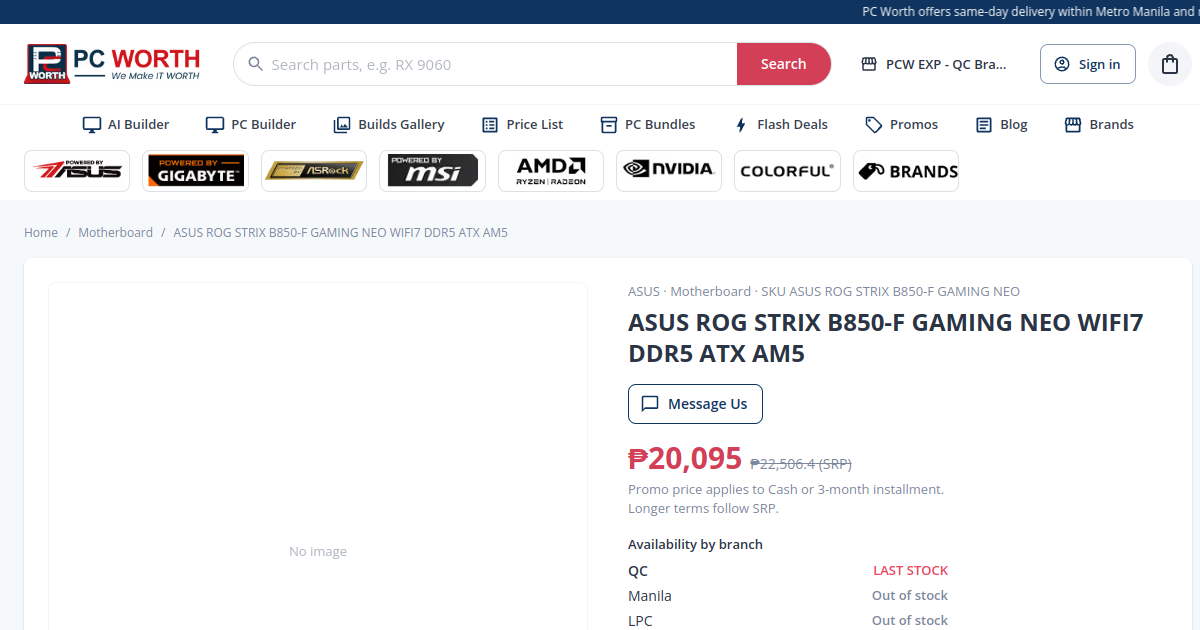The image size is (1200, 630).
Task: Click the SKU ASUS ROG STRIX text line
Action: pos(824,292)
